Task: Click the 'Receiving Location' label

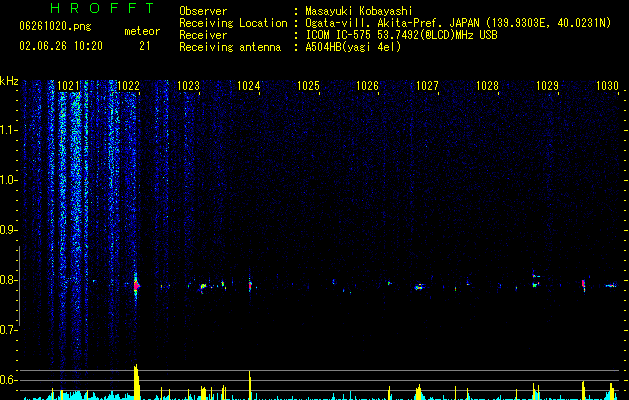Action: tap(233, 23)
